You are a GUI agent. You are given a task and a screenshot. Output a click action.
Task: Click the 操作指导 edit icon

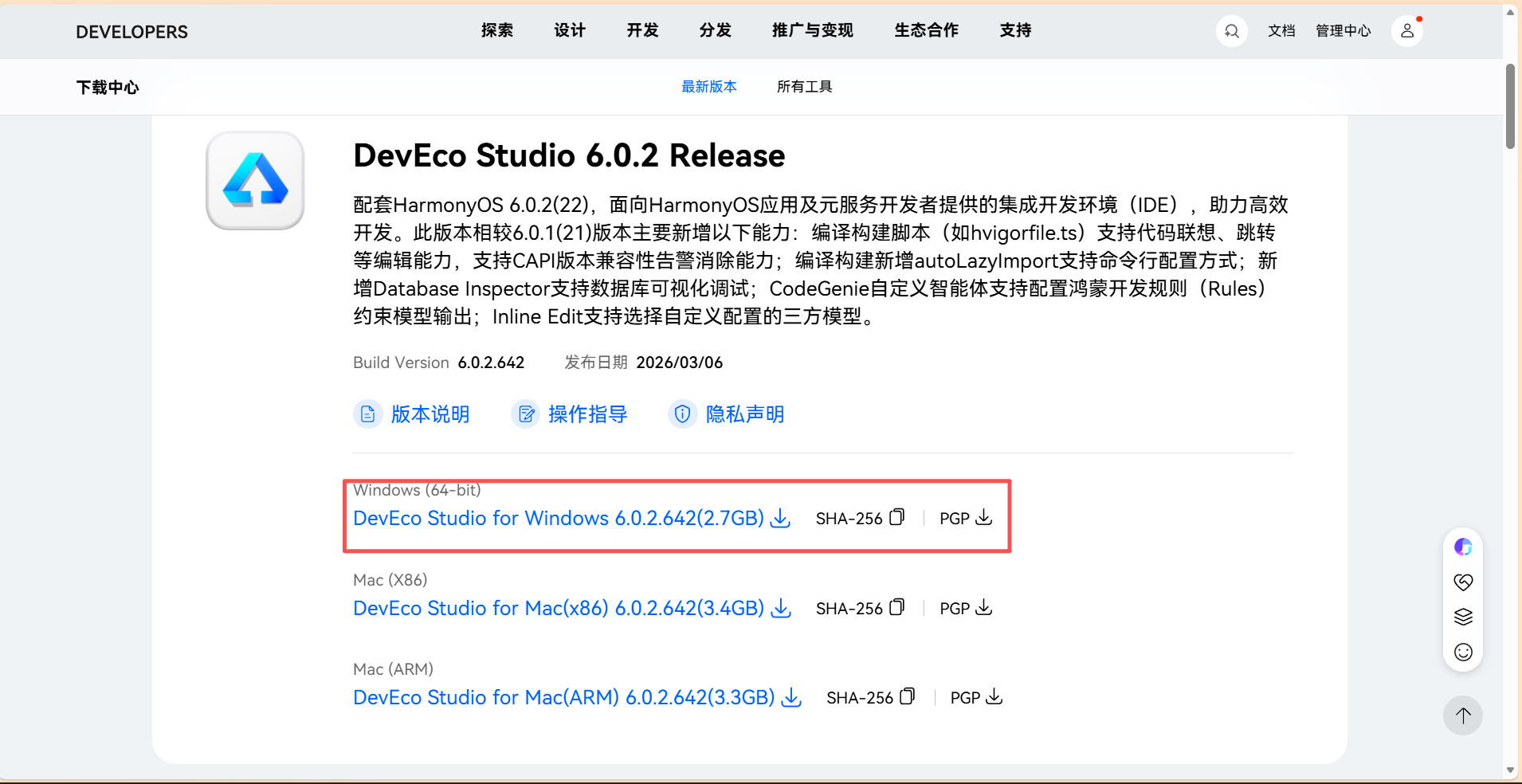pyautogui.click(x=526, y=414)
